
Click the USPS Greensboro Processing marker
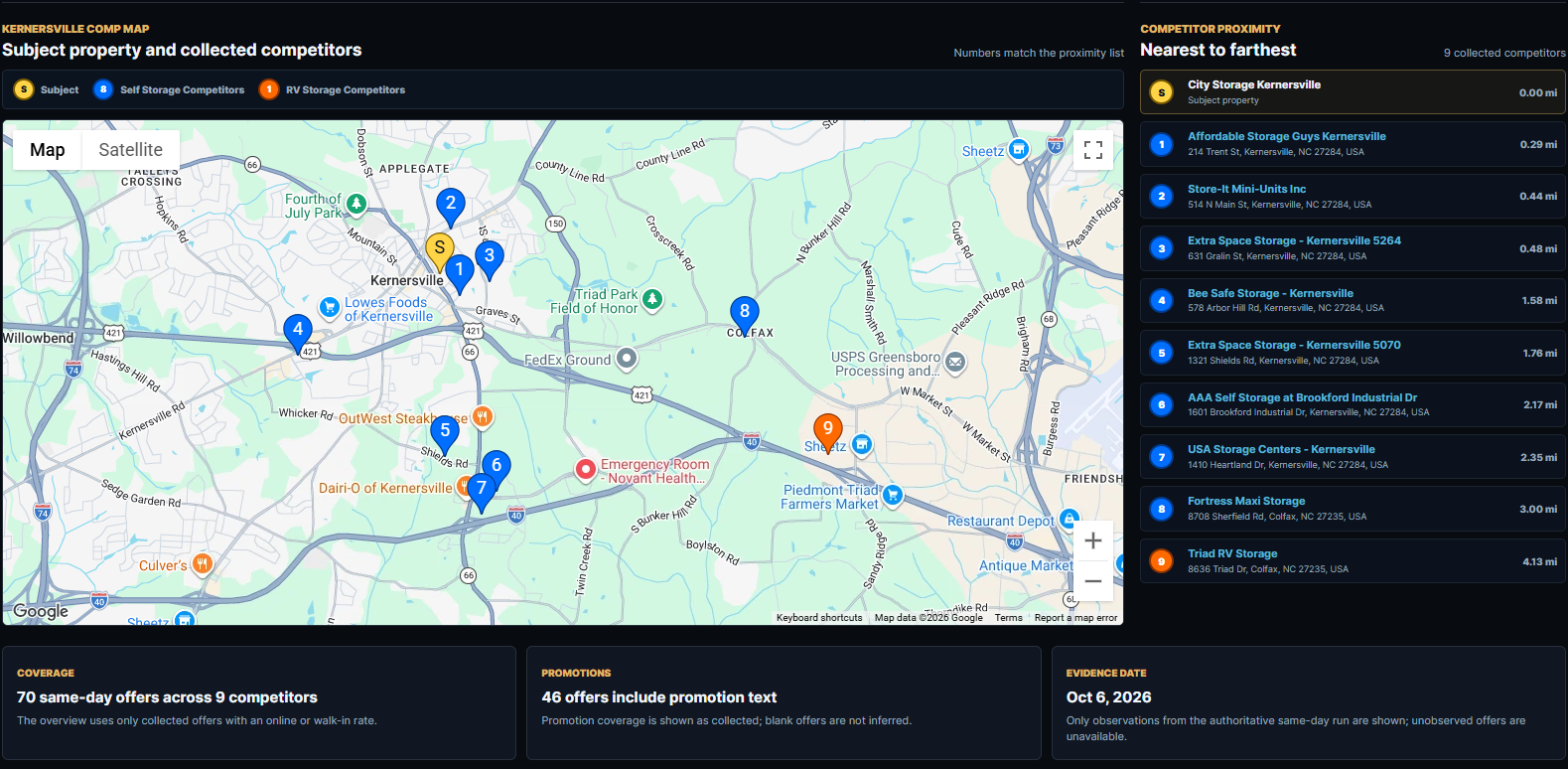tap(954, 363)
